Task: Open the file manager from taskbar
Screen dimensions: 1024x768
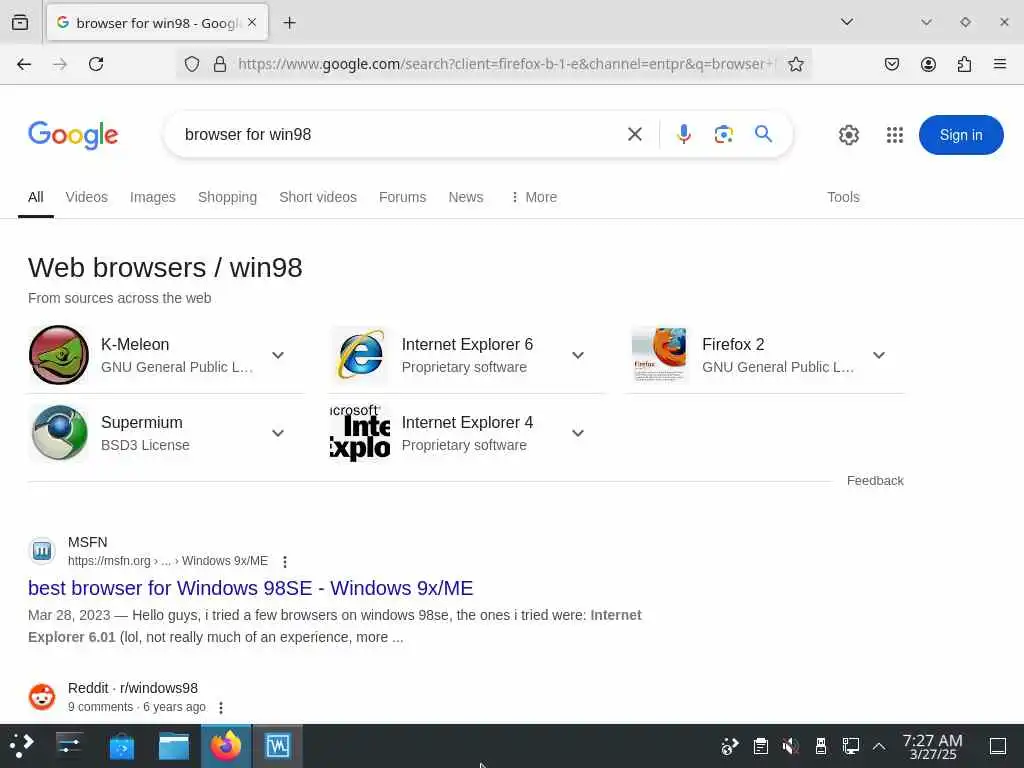Action: (x=174, y=746)
